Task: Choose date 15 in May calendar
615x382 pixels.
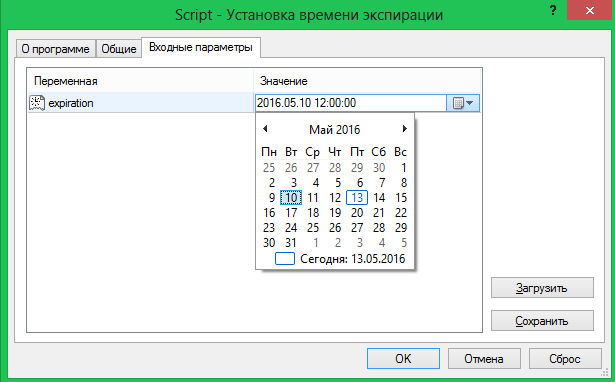Action: point(400,197)
